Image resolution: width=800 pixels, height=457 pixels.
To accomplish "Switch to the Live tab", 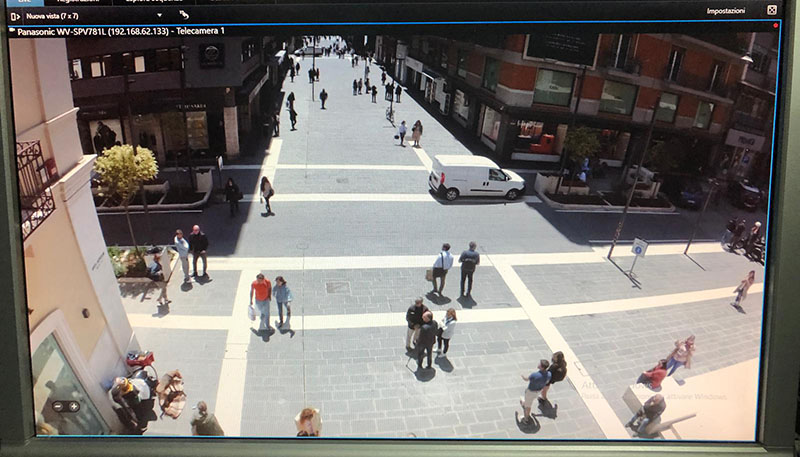I will [22, 2].
